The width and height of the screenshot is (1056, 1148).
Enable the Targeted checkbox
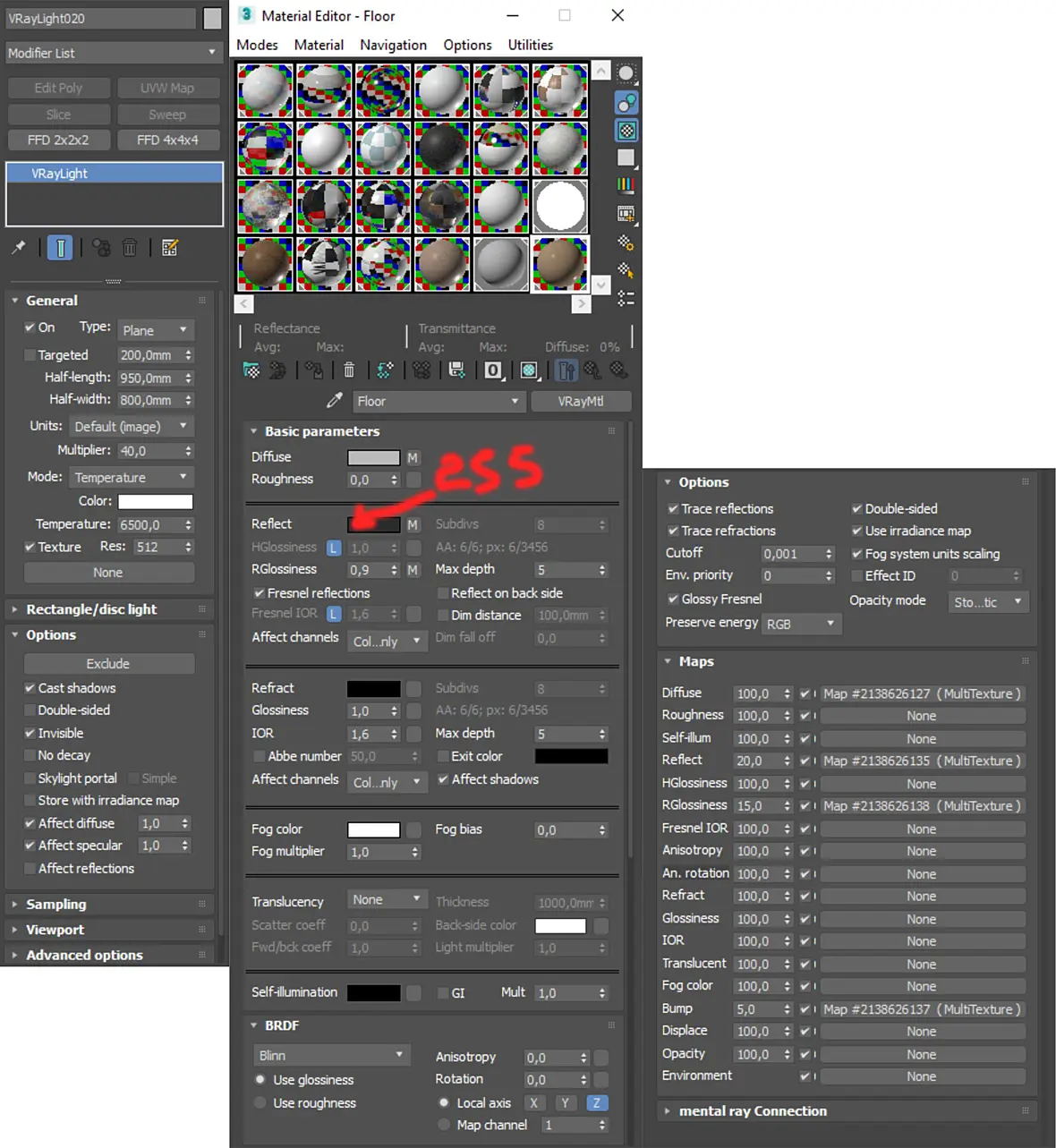pyautogui.click(x=30, y=354)
